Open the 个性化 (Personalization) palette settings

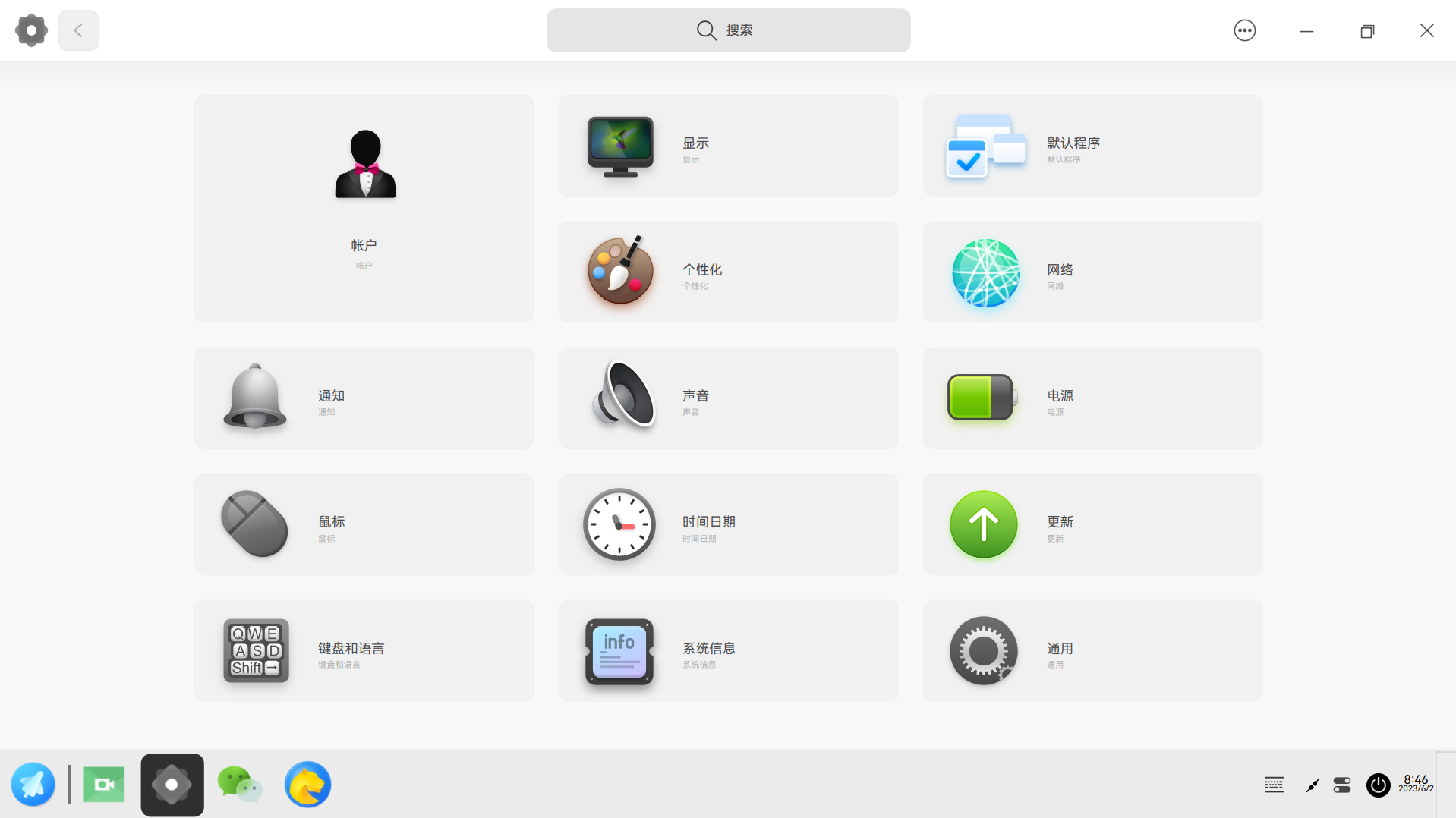click(x=726, y=272)
